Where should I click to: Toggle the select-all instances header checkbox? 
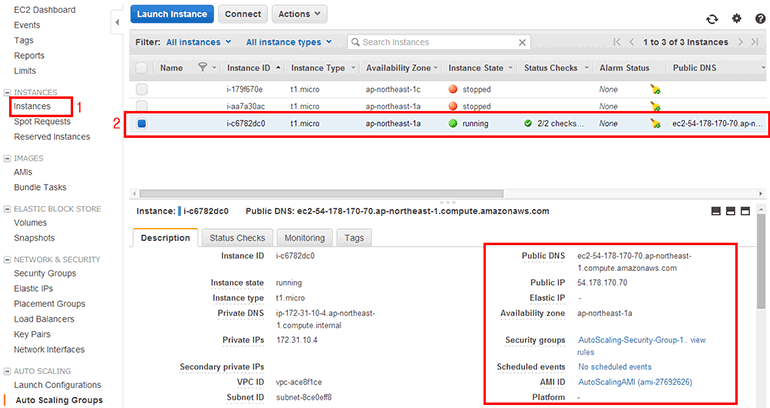tap(142, 68)
